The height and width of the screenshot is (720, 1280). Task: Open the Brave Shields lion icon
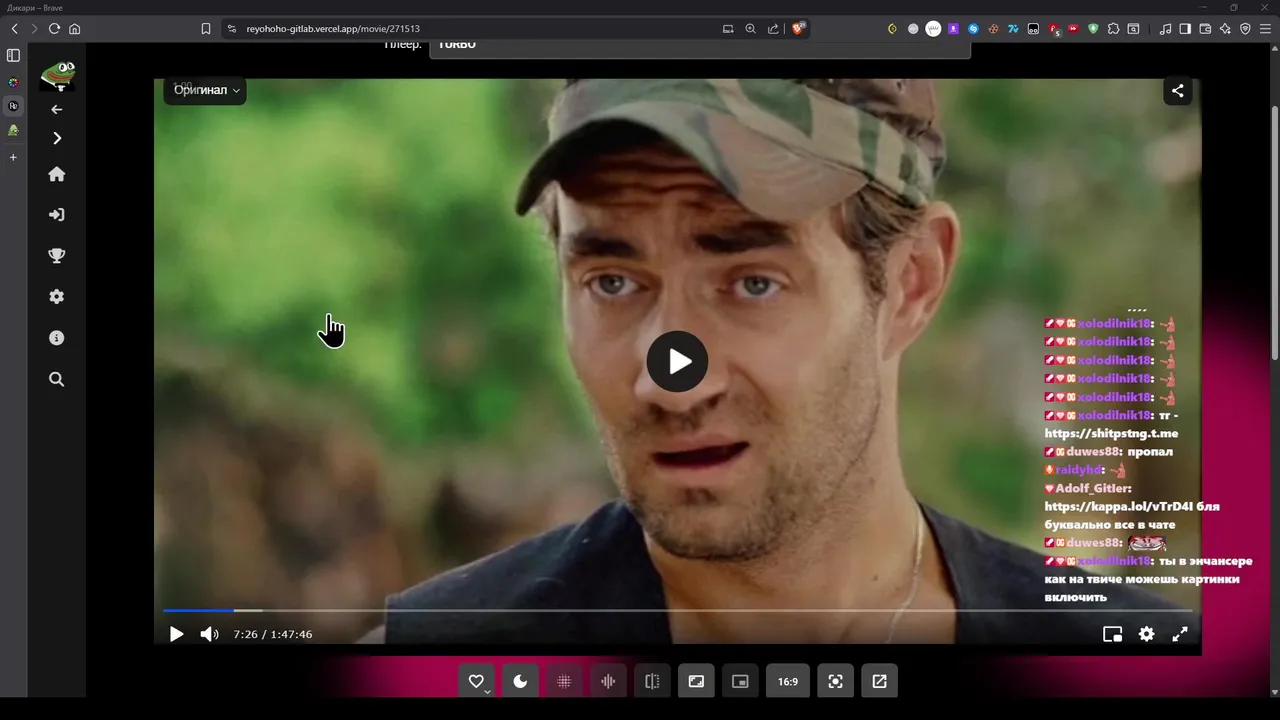pyautogui.click(x=798, y=29)
